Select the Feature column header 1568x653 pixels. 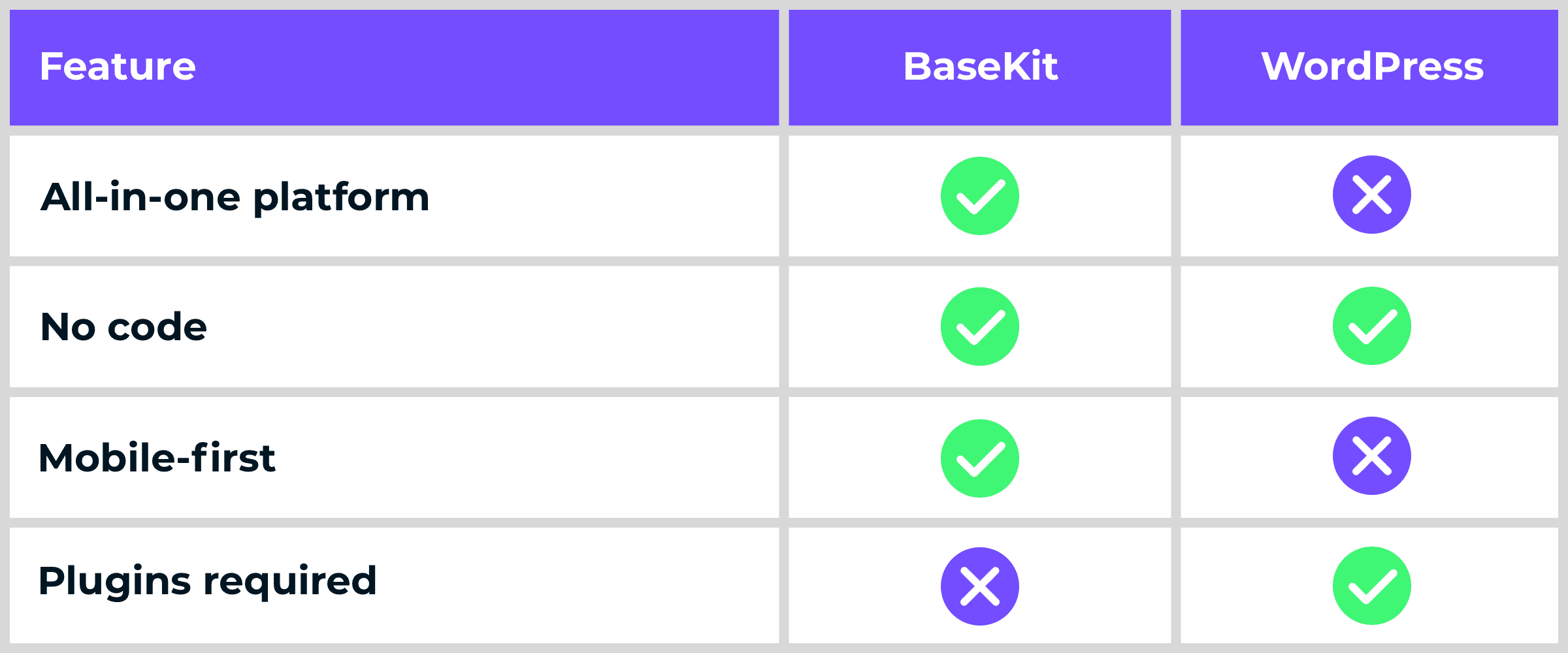[118, 67]
